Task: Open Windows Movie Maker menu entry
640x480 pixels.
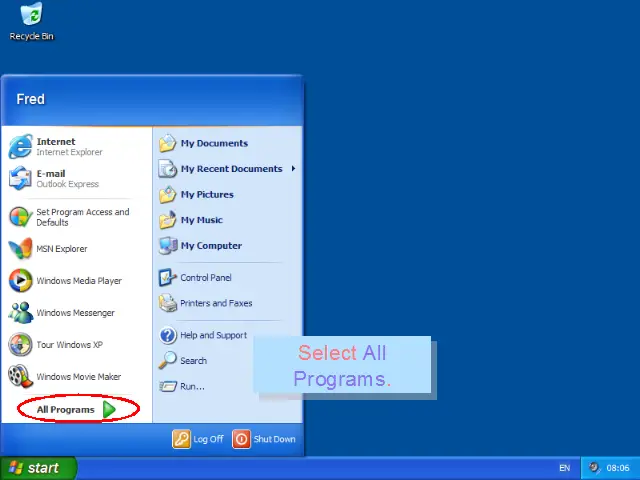Action: (x=78, y=377)
